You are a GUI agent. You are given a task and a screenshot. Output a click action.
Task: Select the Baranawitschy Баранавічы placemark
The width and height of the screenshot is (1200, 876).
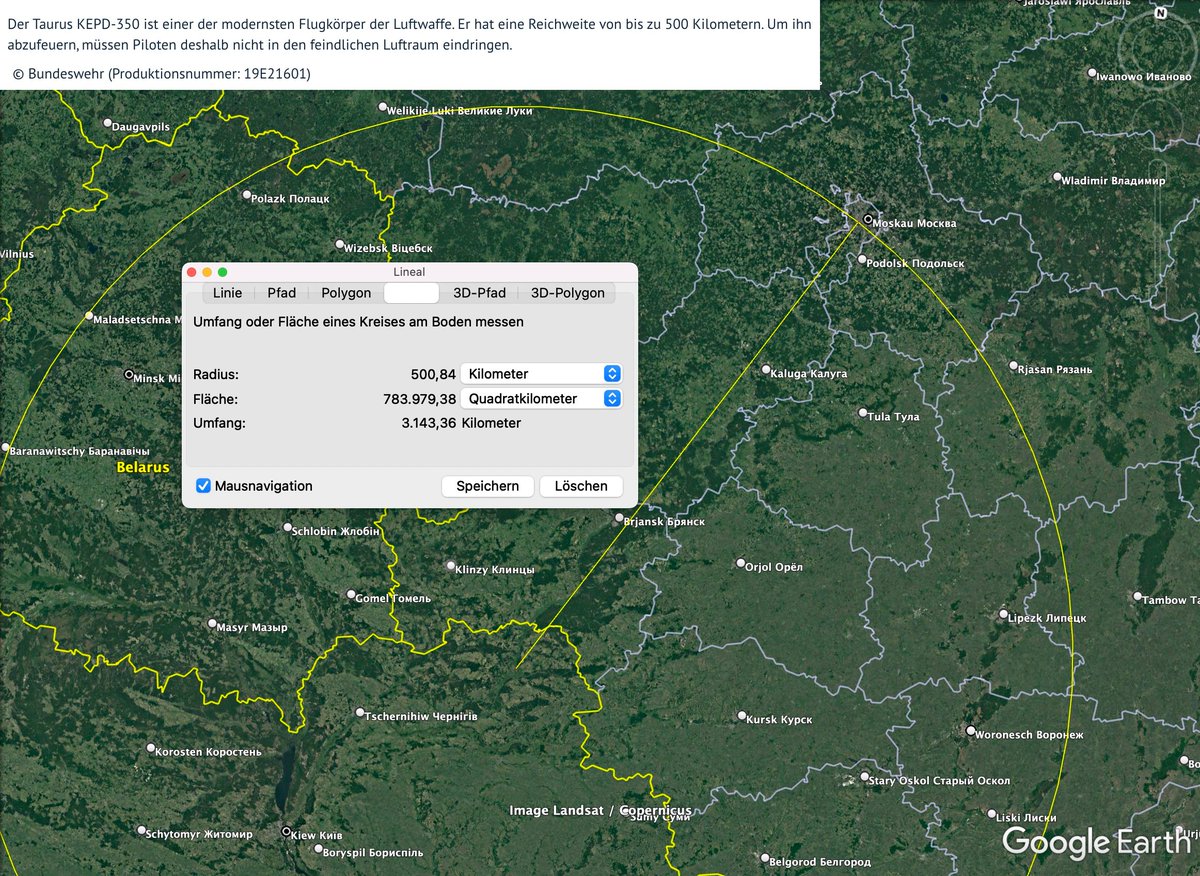tap(5, 448)
